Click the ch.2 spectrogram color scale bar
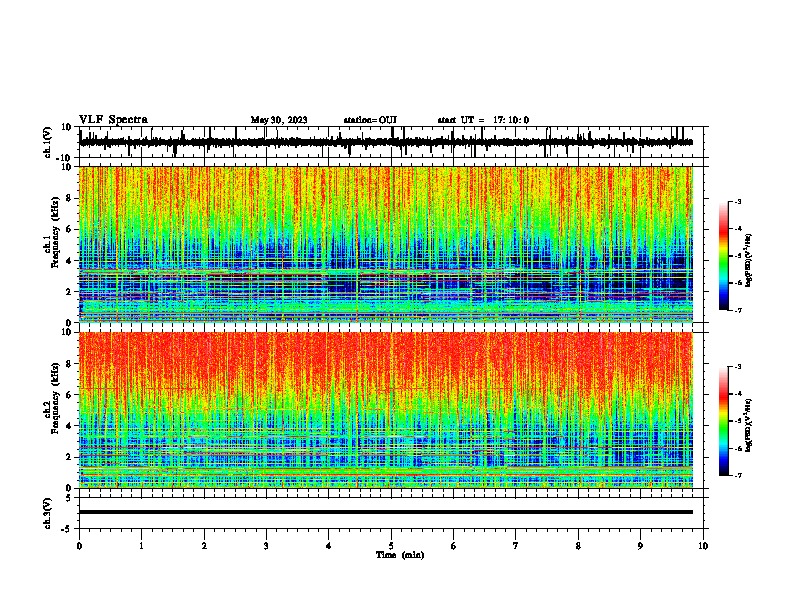The width and height of the screenshot is (792, 612). click(724, 421)
